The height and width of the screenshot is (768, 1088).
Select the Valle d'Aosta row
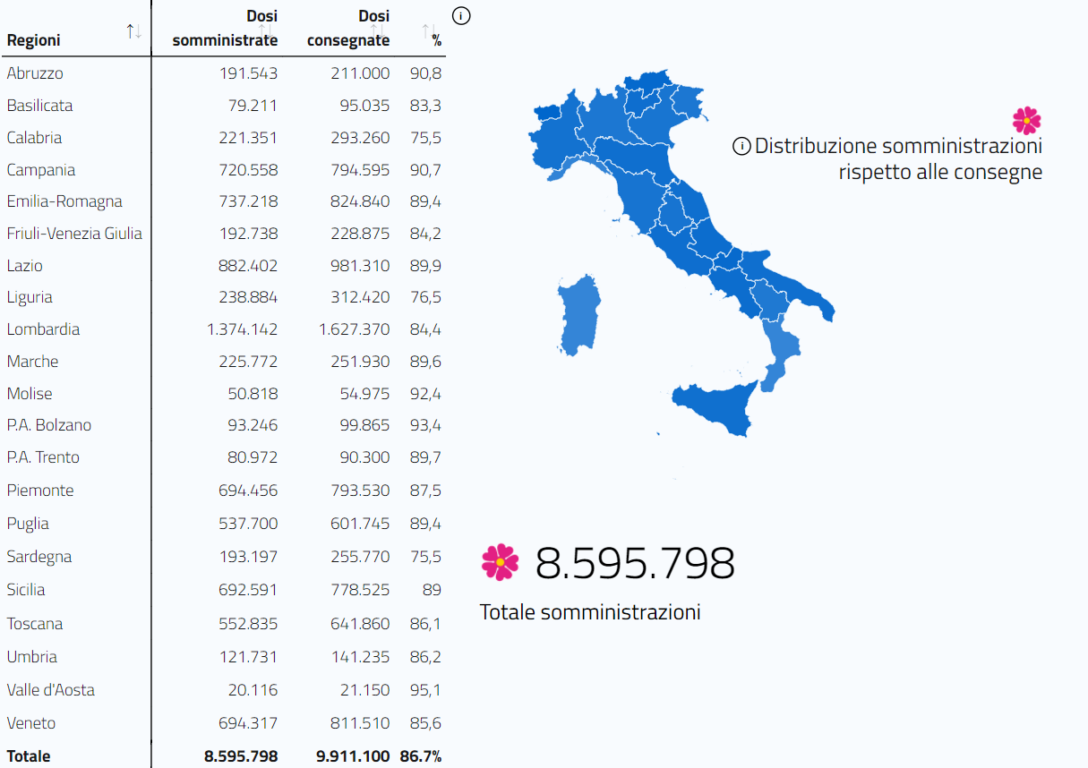coord(223,690)
